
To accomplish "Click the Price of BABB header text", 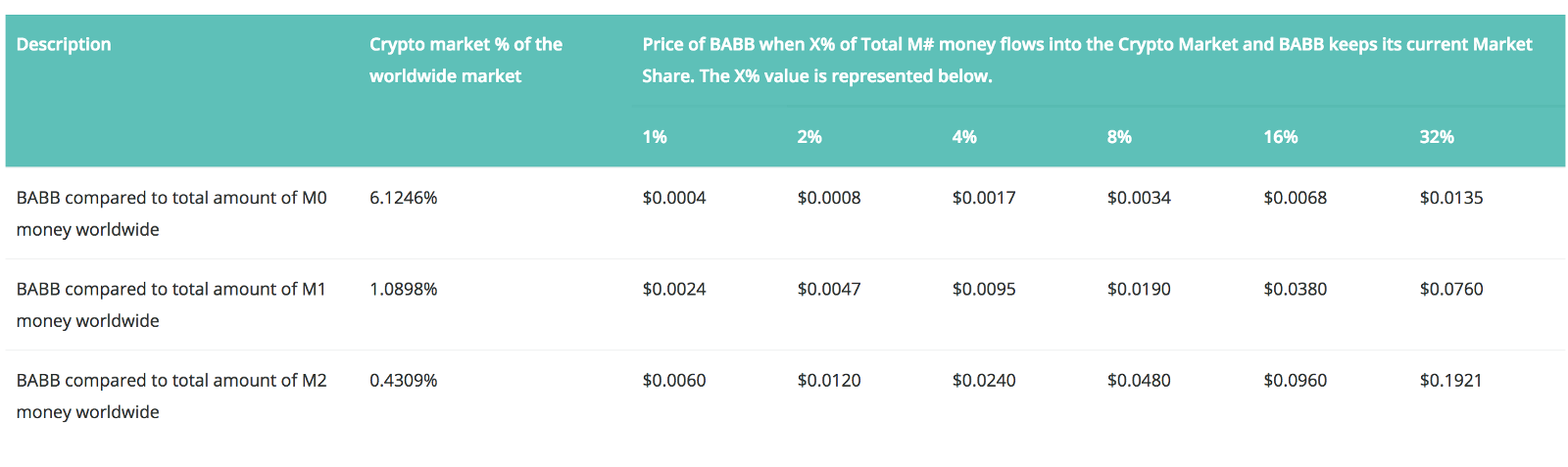I will coord(1088,60).
